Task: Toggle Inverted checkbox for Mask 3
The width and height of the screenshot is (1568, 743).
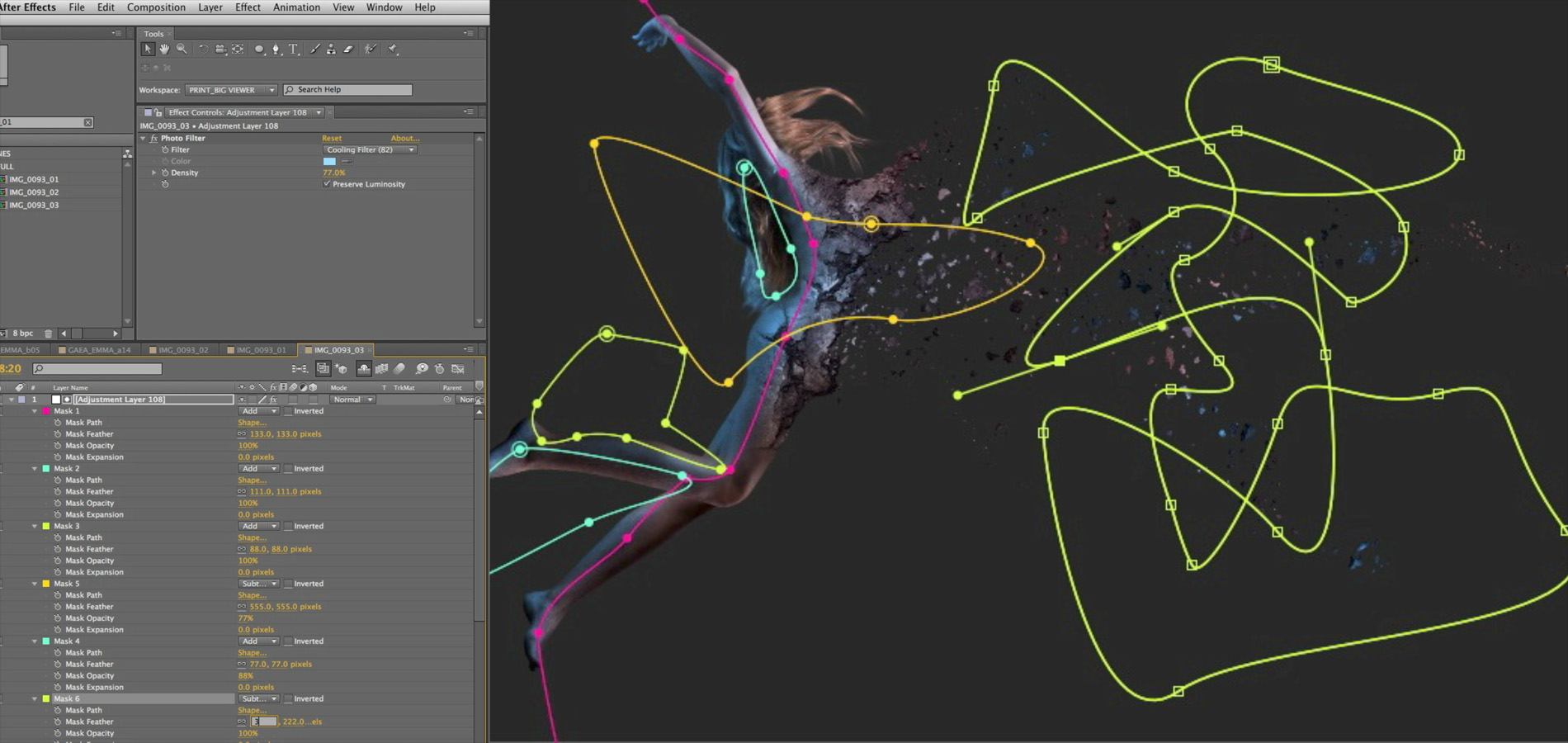Action: [x=288, y=526]
